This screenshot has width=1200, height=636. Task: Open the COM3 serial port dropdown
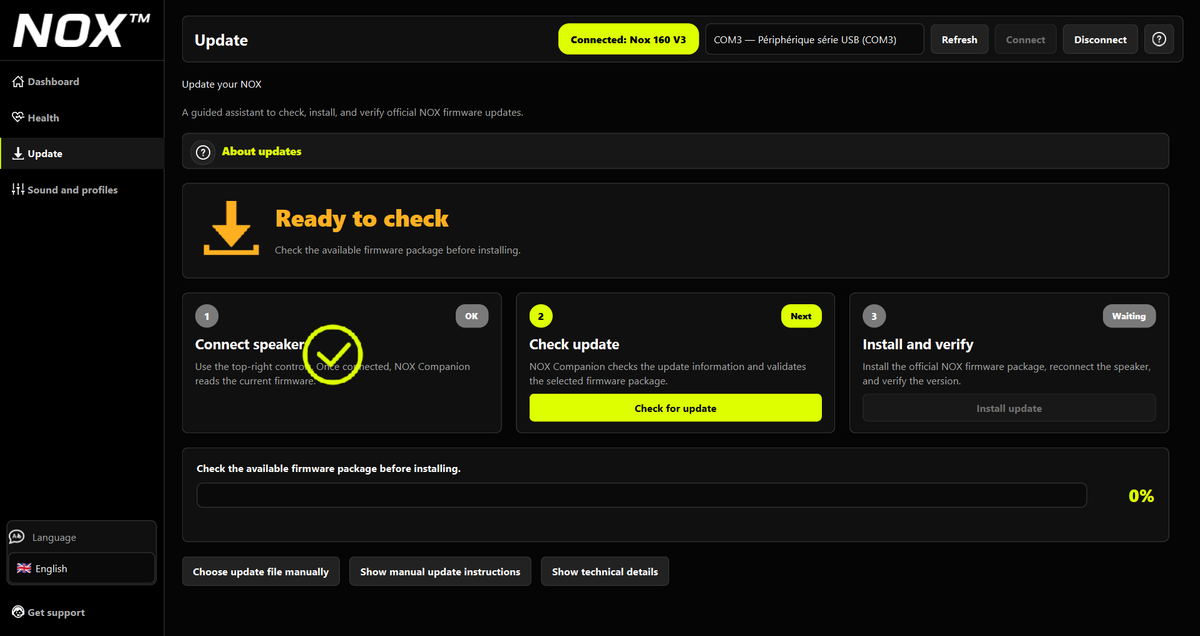pyautogui.click(x=815, y=40)
